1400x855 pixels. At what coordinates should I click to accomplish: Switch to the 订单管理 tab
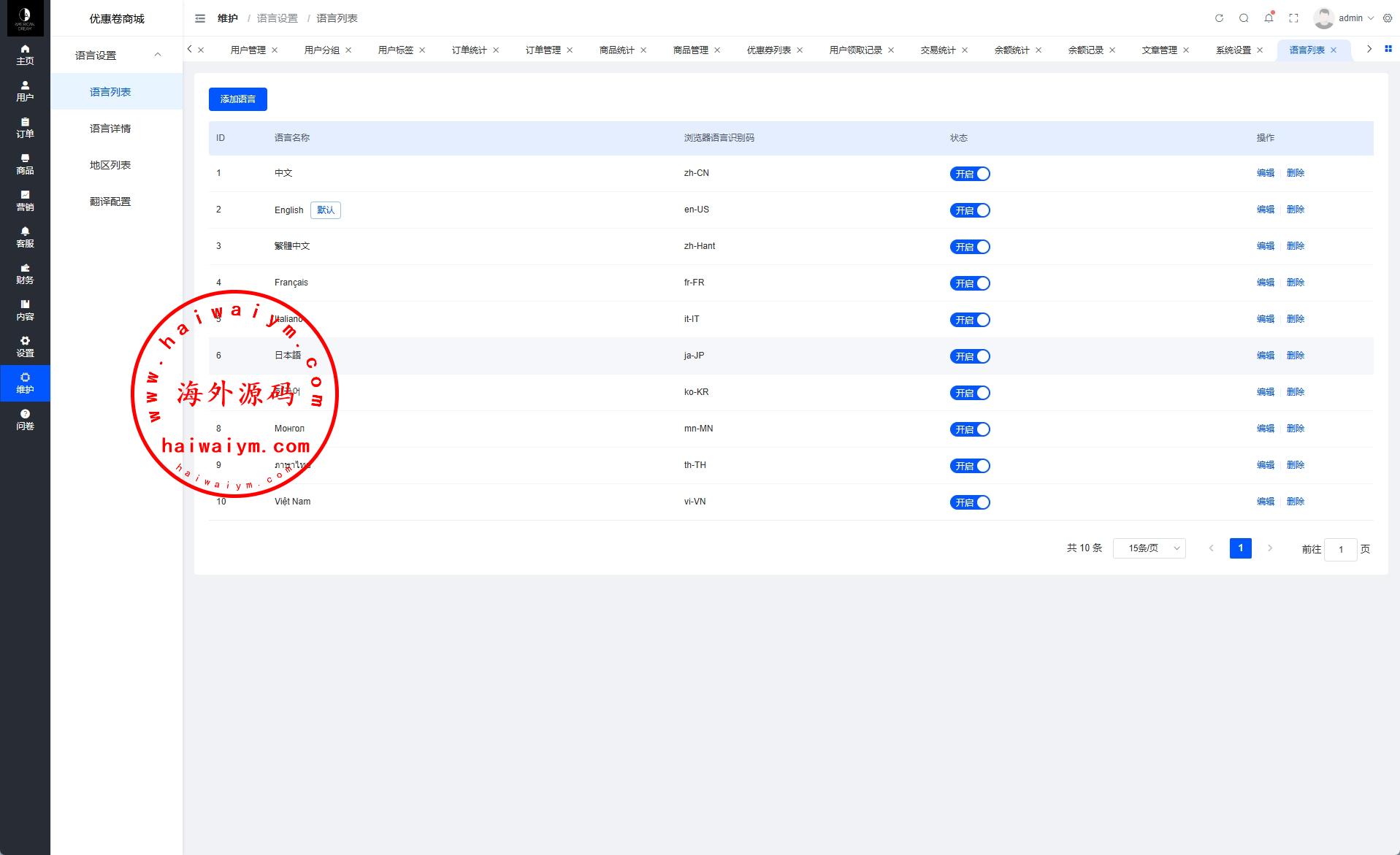click(543, 50)
